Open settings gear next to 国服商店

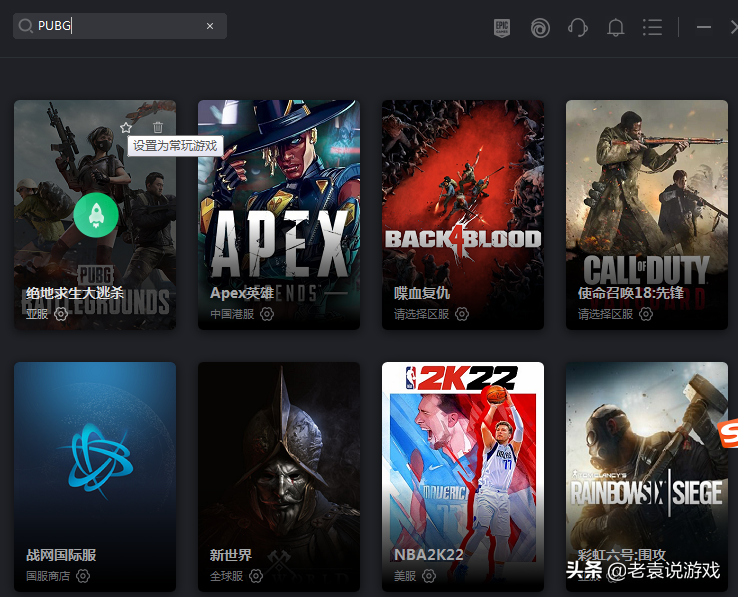(x=83, y=576)
